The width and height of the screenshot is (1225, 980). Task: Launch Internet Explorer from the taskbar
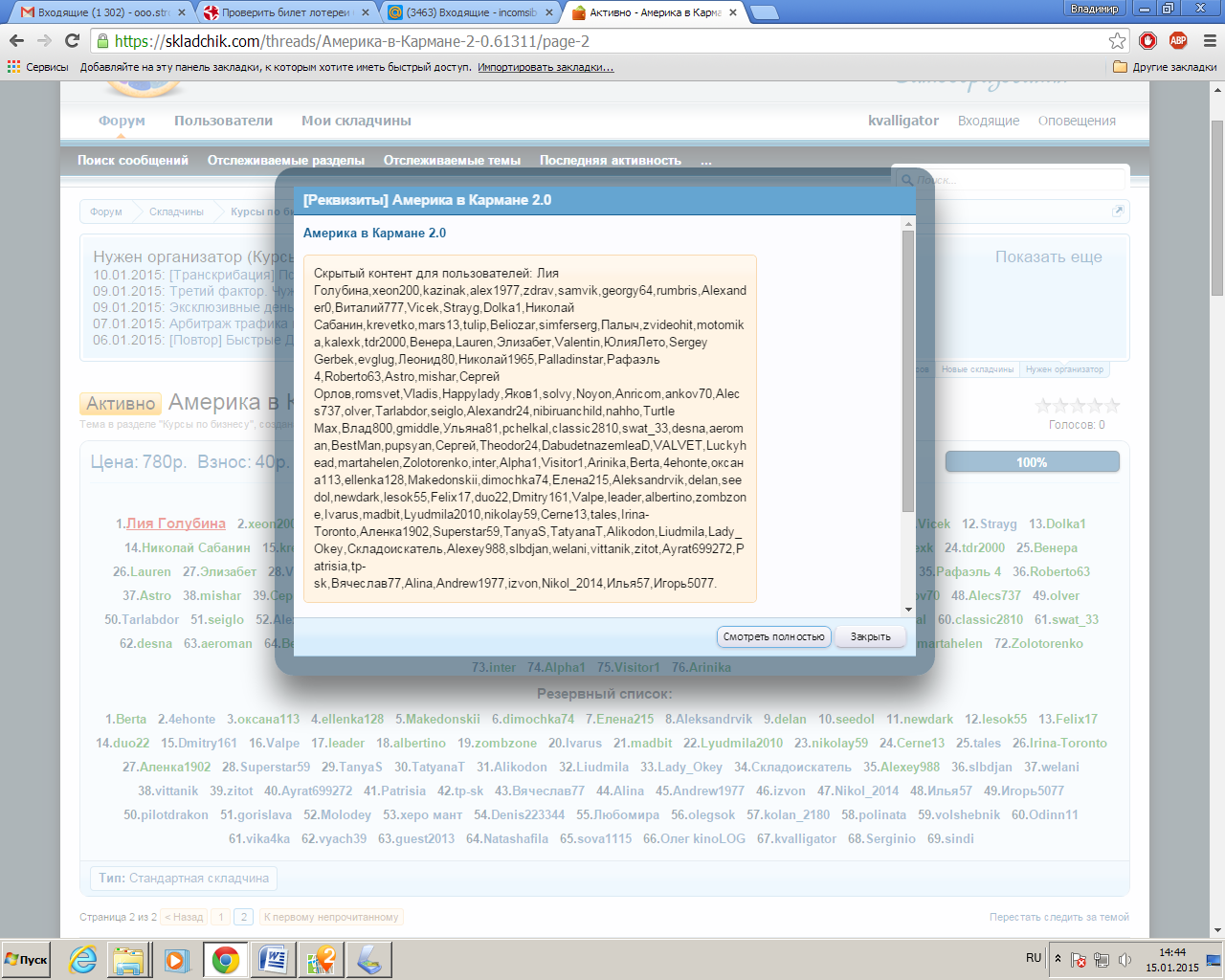click(82, 959)
